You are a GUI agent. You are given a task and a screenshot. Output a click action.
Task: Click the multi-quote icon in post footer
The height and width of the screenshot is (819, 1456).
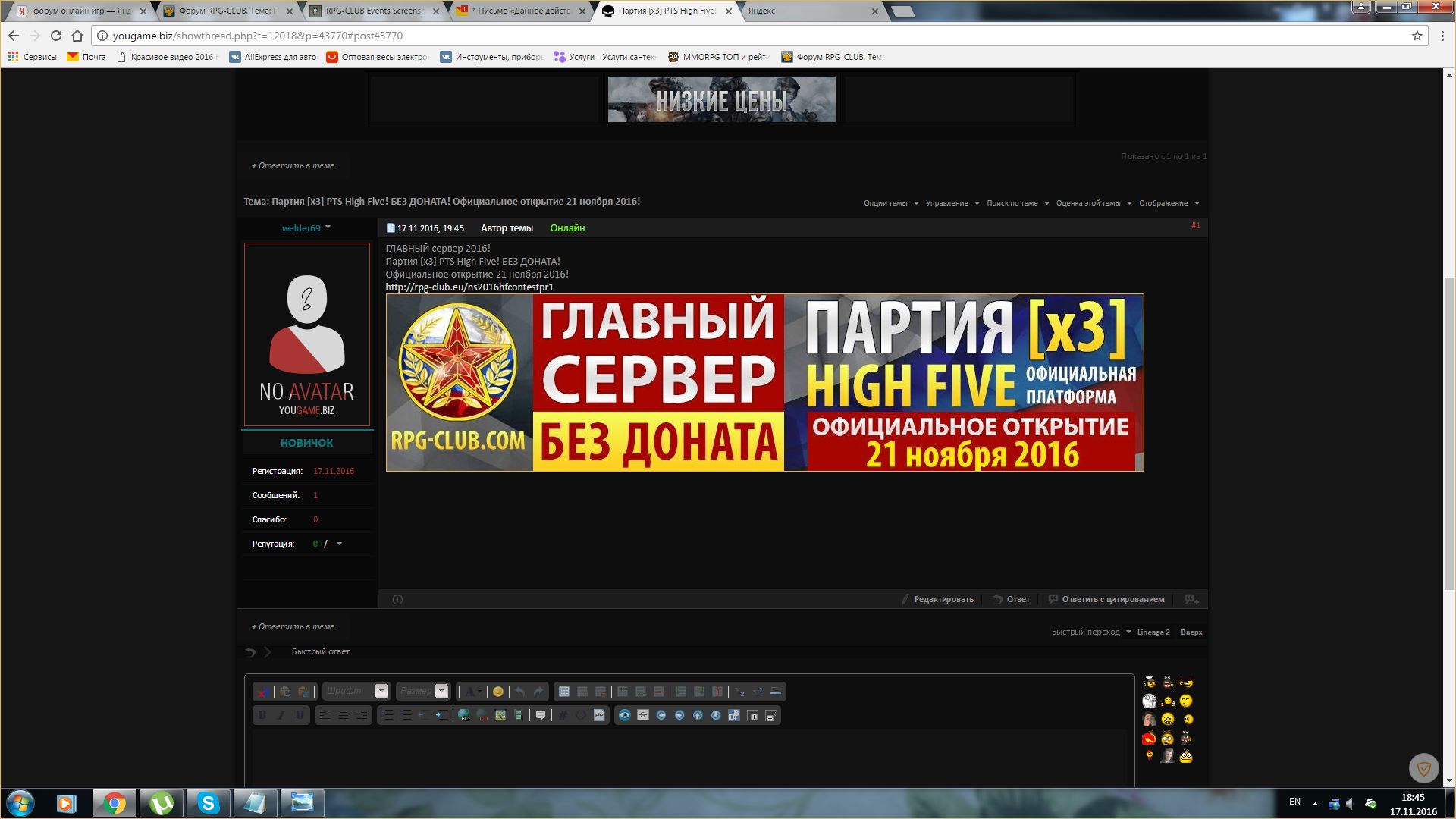coord(1191,599)
